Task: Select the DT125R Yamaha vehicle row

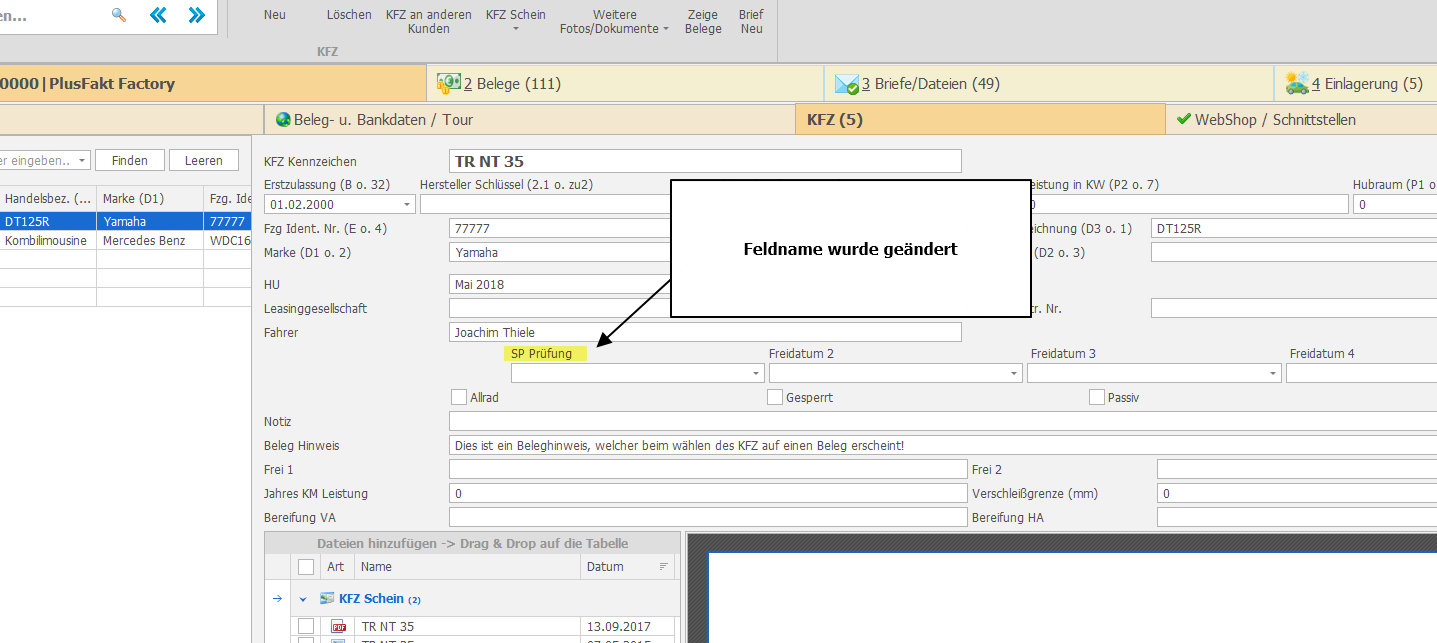Action: coord(125,222)
